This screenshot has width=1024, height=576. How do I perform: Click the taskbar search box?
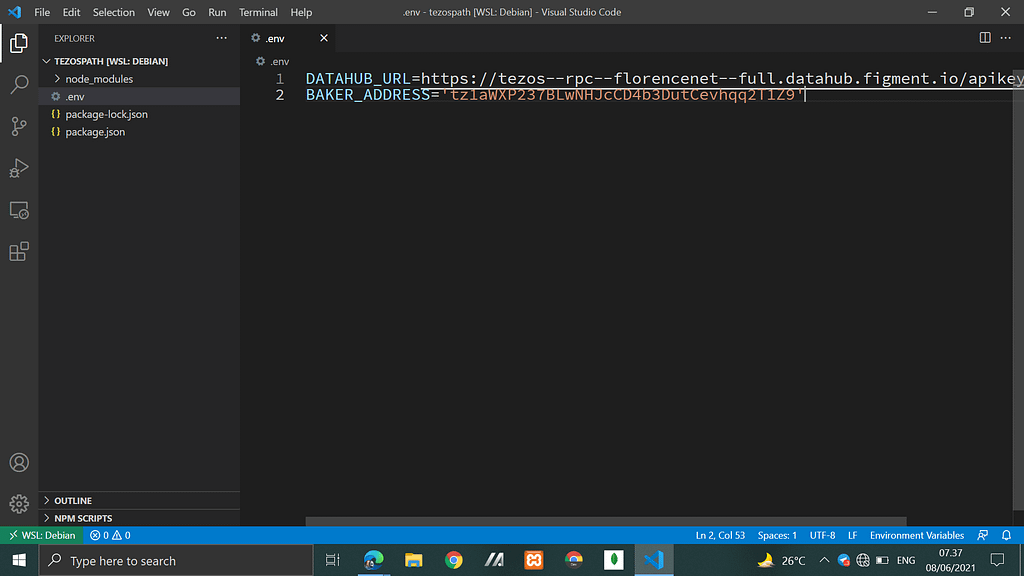point(176,560)
